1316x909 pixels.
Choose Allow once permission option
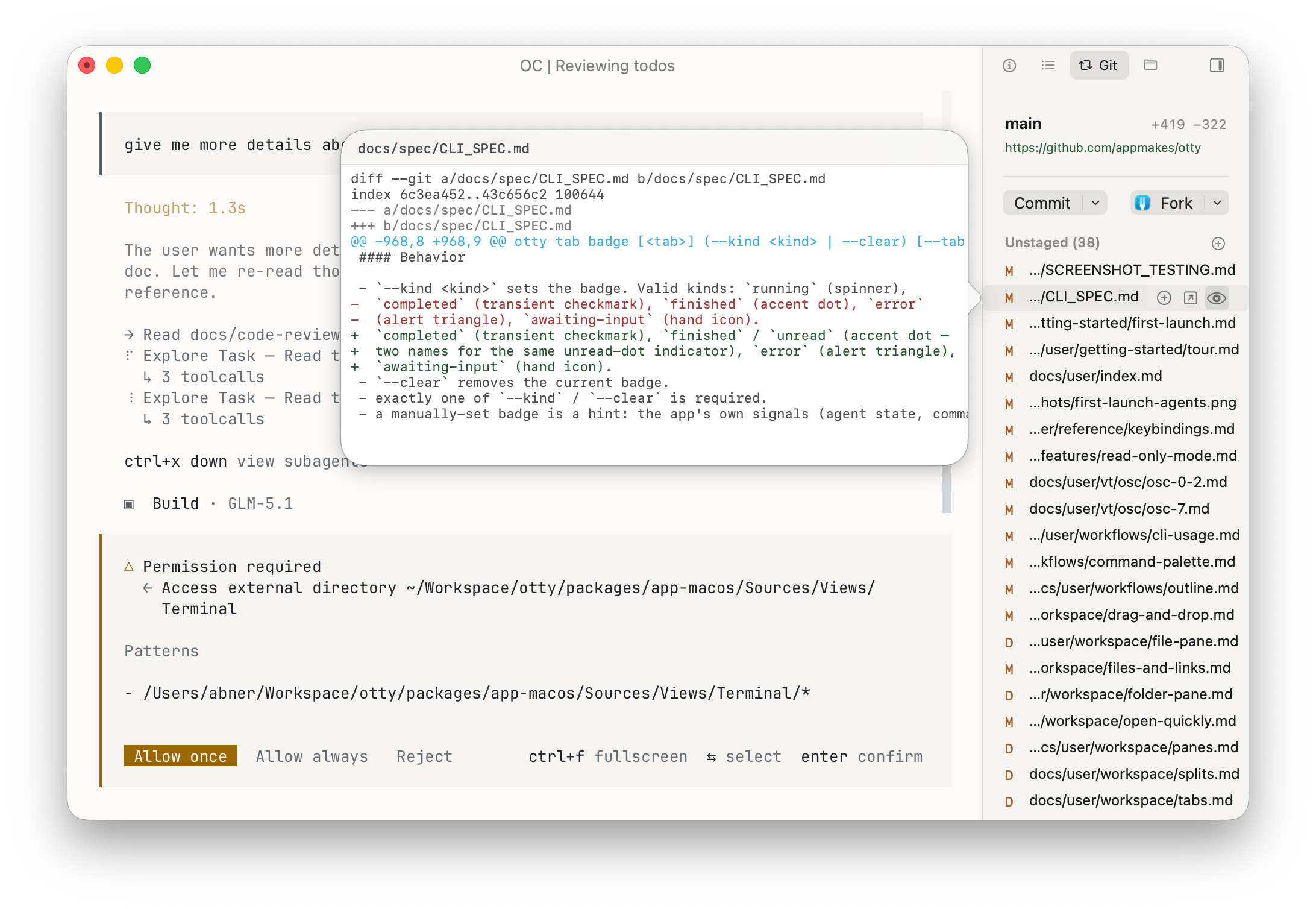tap(180, 756)
